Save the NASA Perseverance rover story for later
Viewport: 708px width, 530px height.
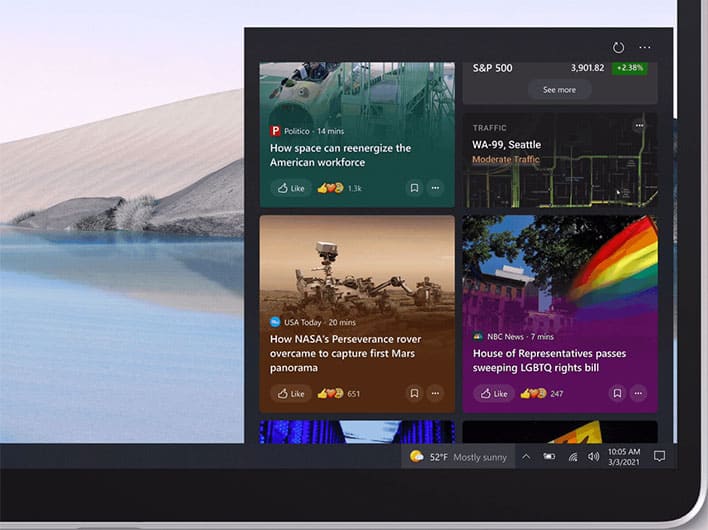pyautogui.click(x=414, y=393)
